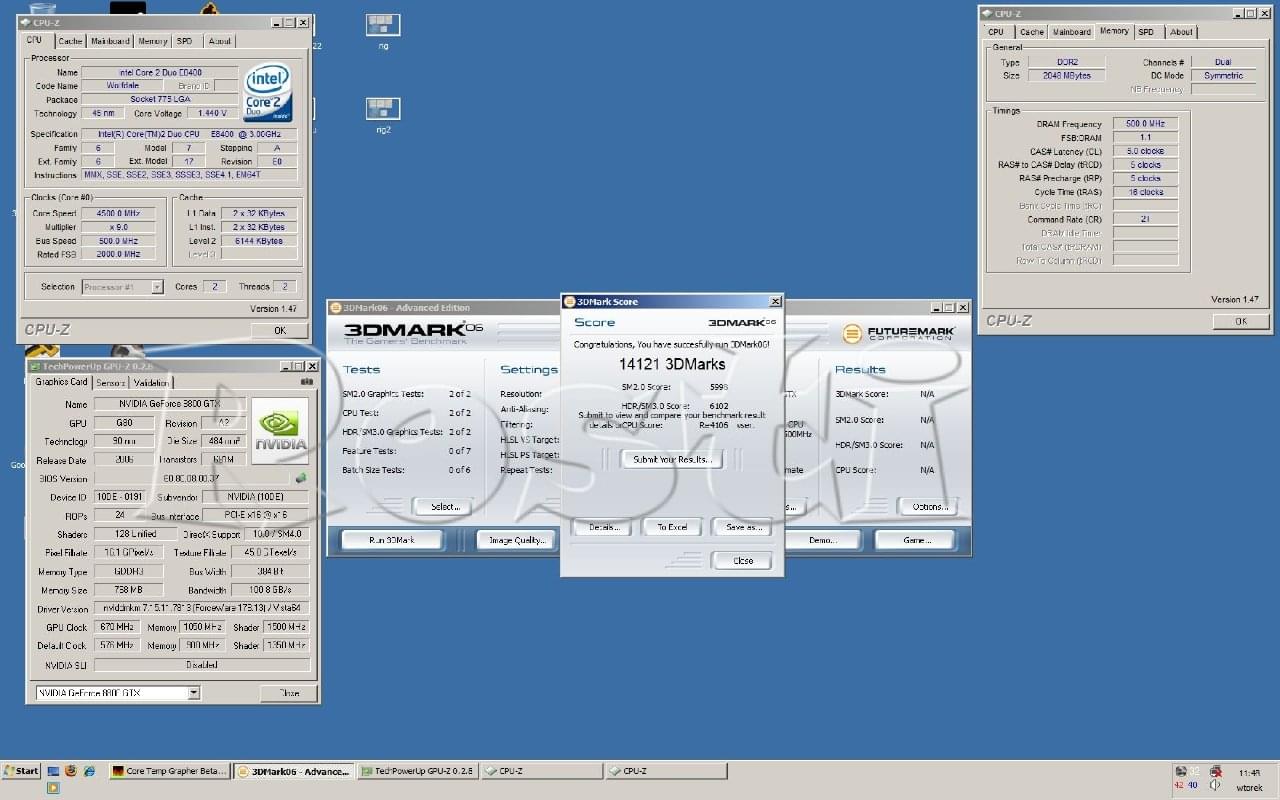Click Options button under Results
The width and height of the screenshot is (1280, 800).
[930, 507]
